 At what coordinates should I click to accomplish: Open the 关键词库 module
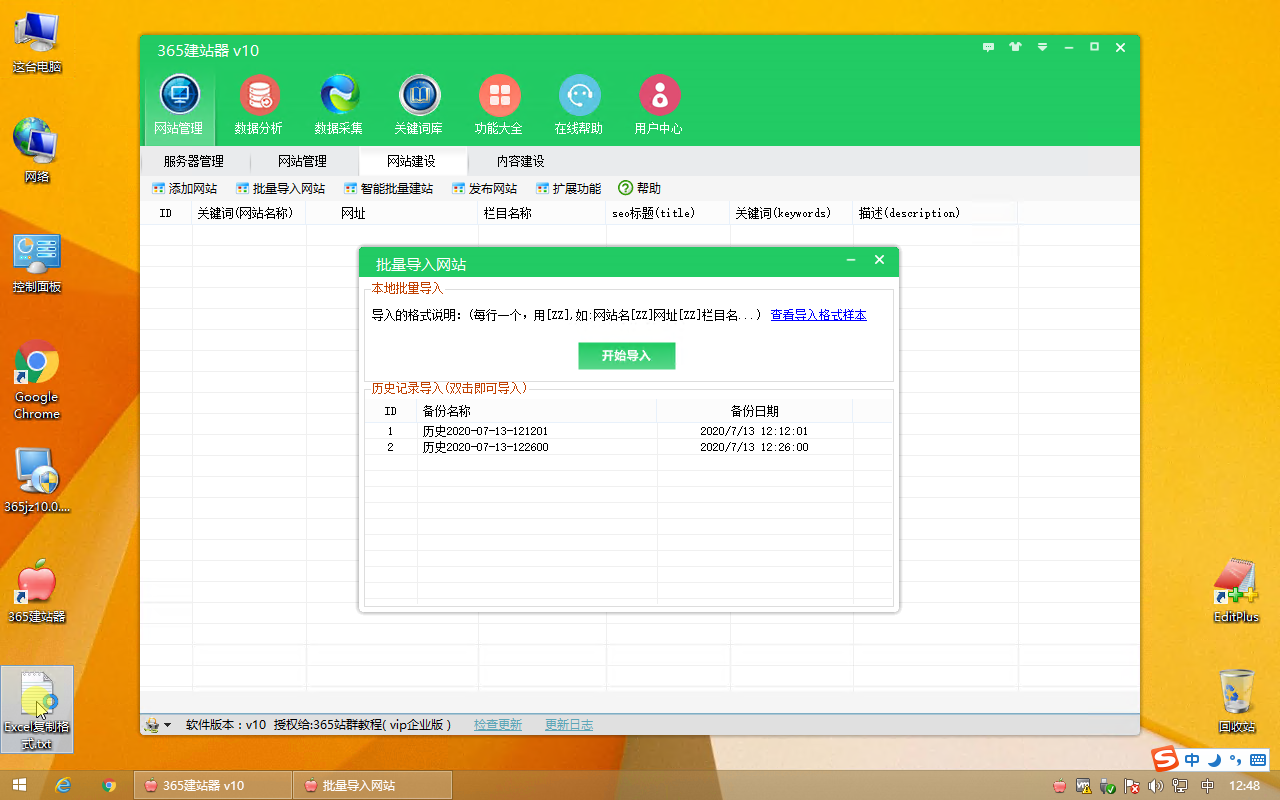click(x=419, y=105)
